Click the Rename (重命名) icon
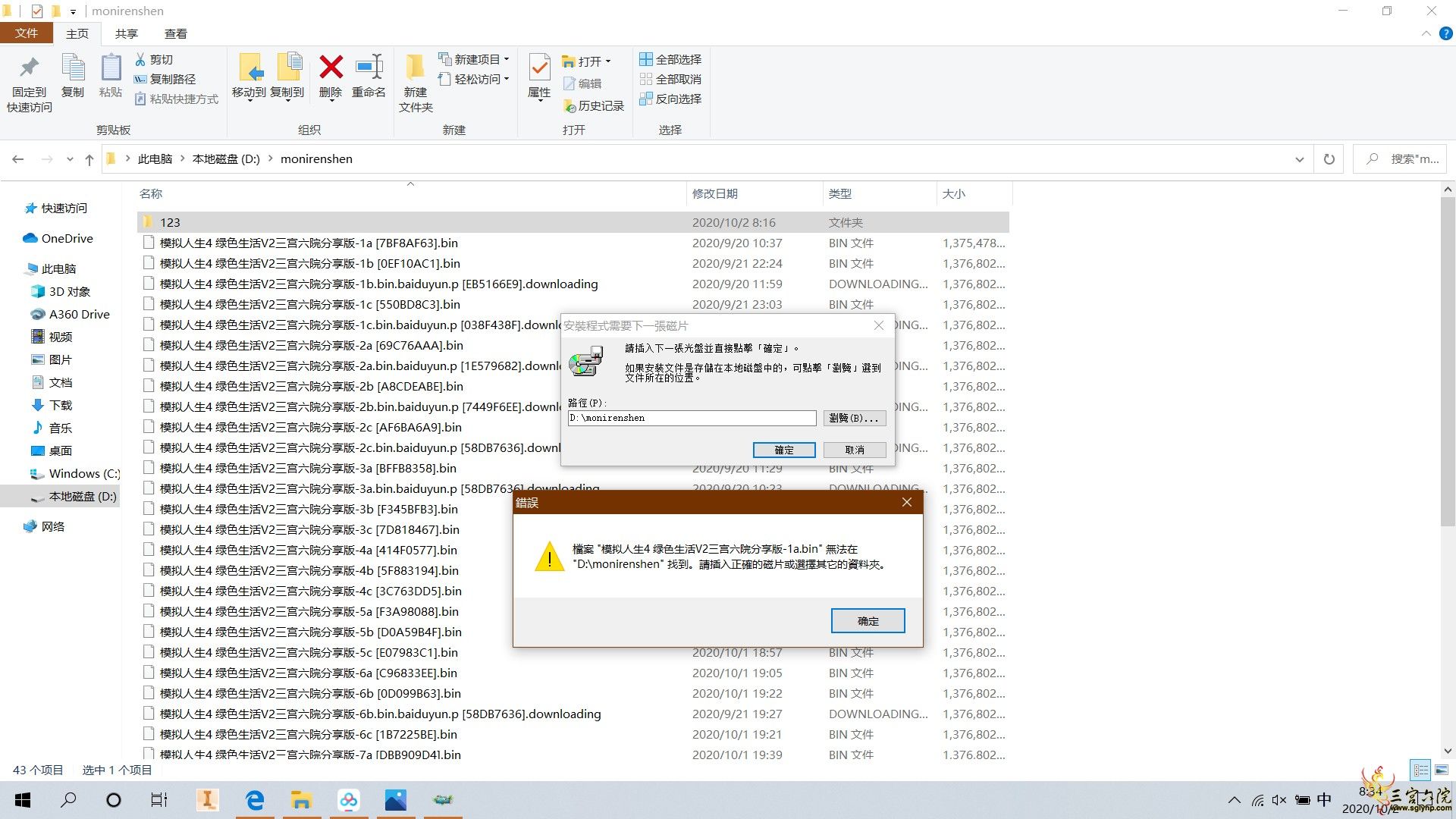This screenshot has width=1456, height=819. (x=369, y=76)
